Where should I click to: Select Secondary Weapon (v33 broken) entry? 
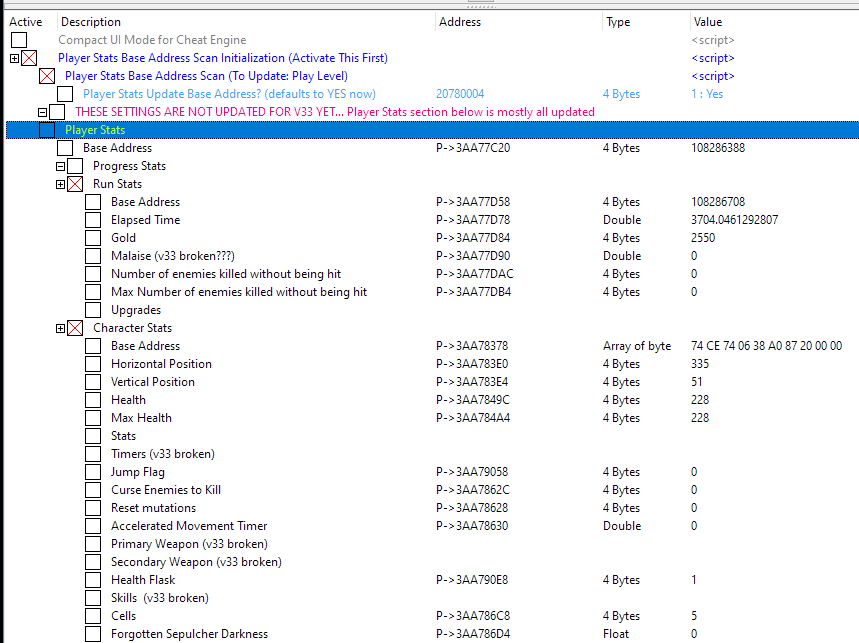196,562
